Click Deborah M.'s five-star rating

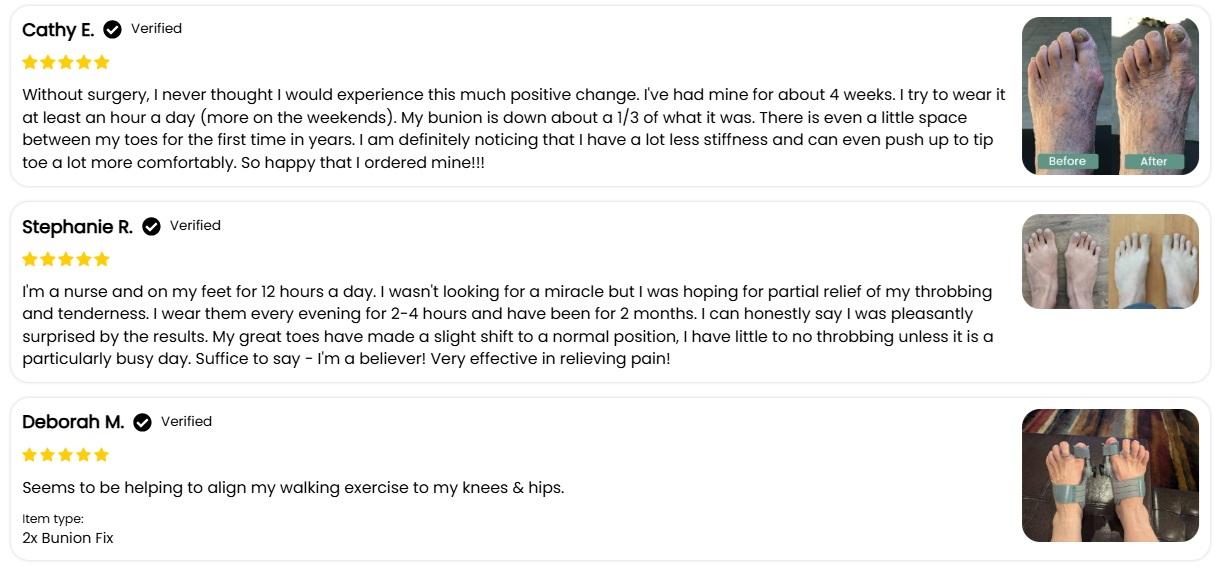tap(66, 455)
